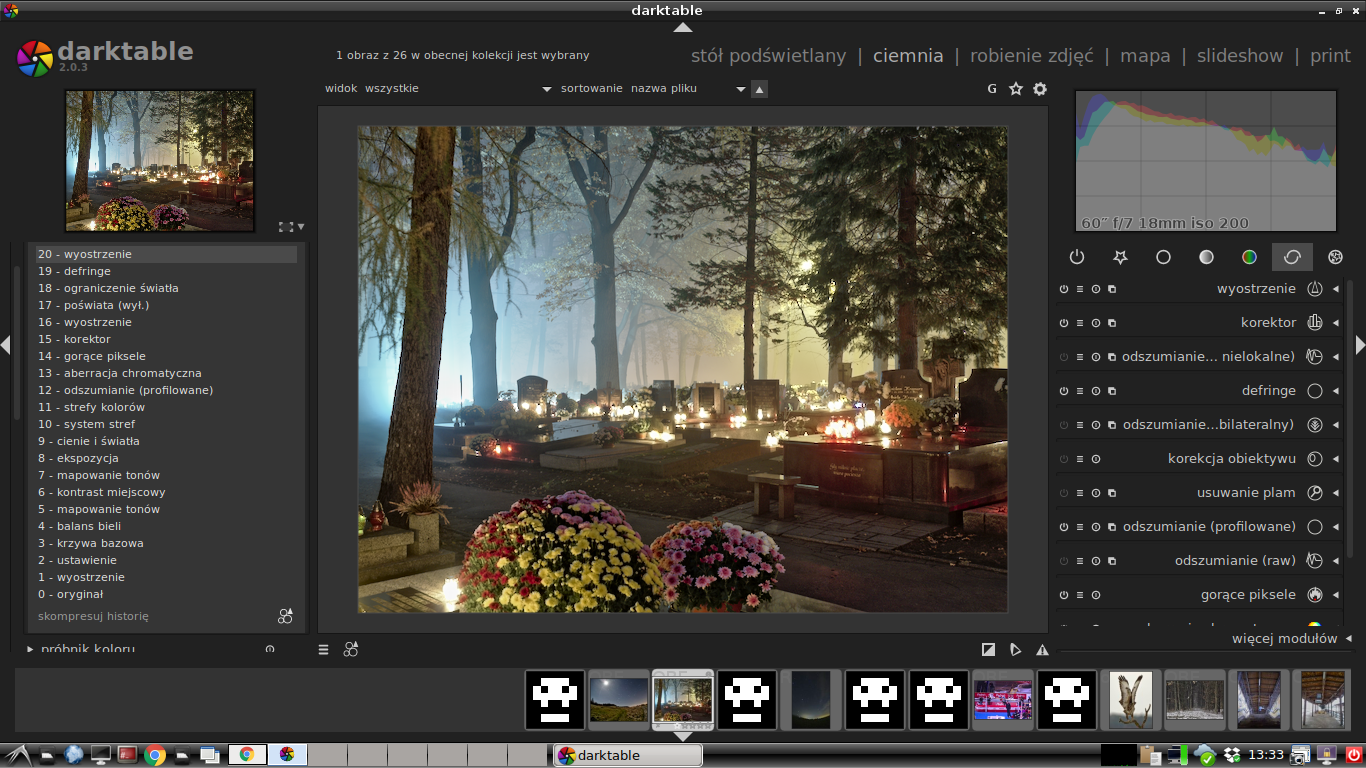Open presets menu for the korektor module
Viewport: 1366px width, 768px height.
pos(1080,323)
